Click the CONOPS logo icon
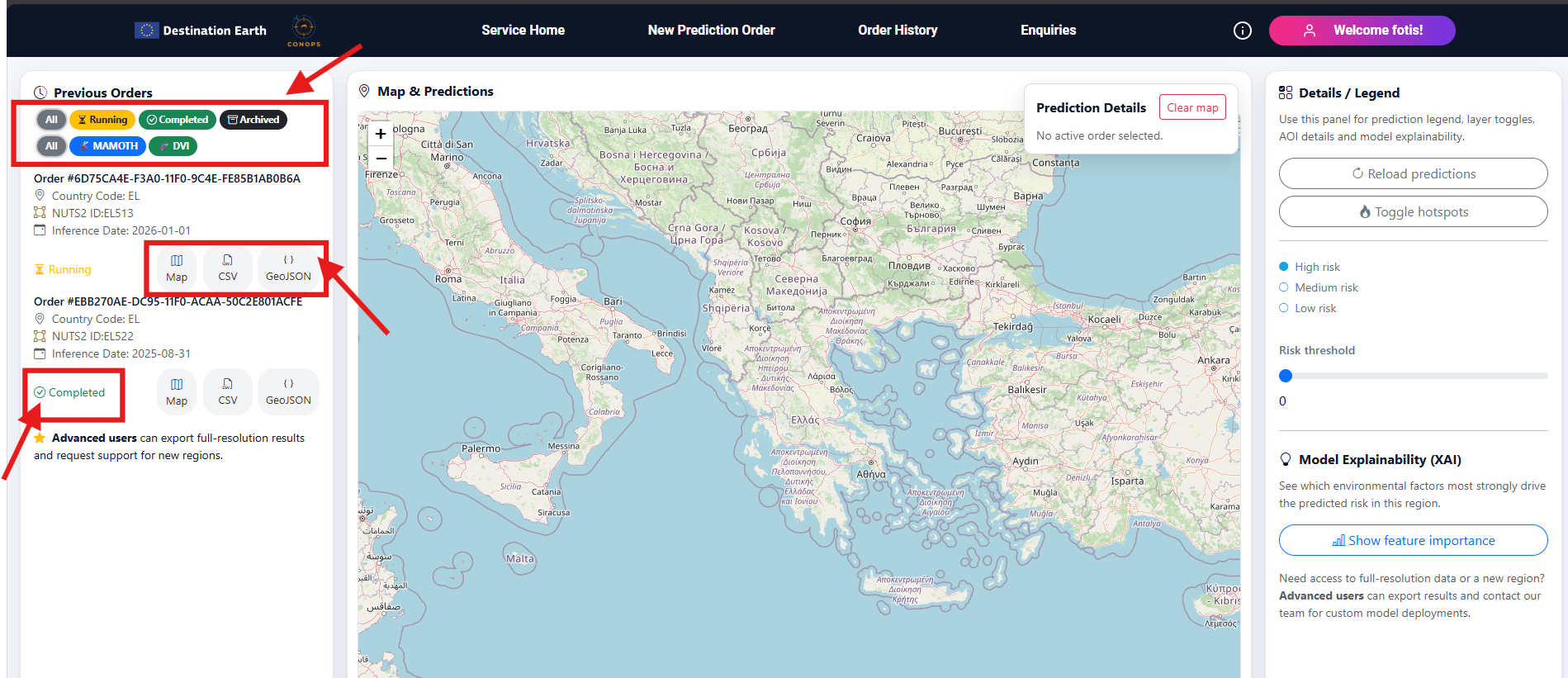The image size is (1568, 678). pyautogui.click(x=304, y=28)
